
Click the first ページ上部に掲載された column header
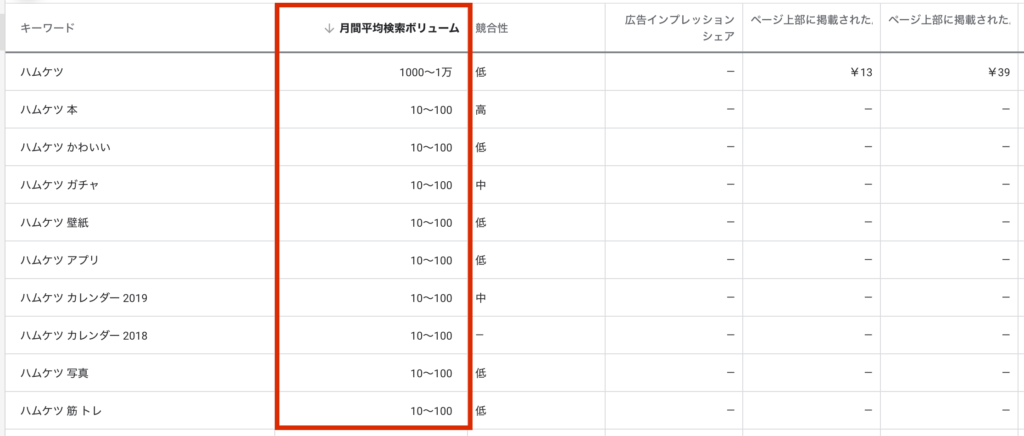pos(811,20)
